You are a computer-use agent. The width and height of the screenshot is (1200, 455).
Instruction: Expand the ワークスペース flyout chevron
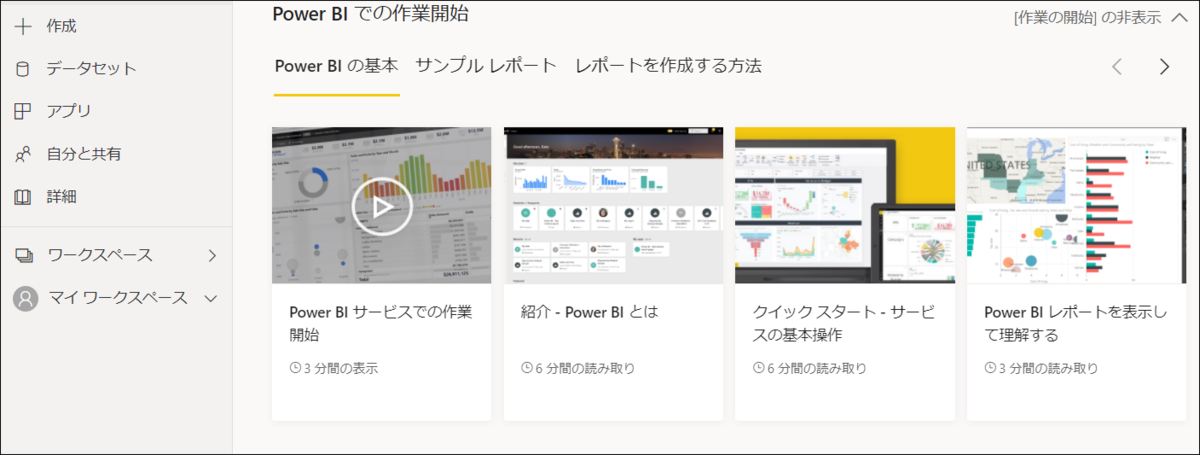(x=212, y=255)
